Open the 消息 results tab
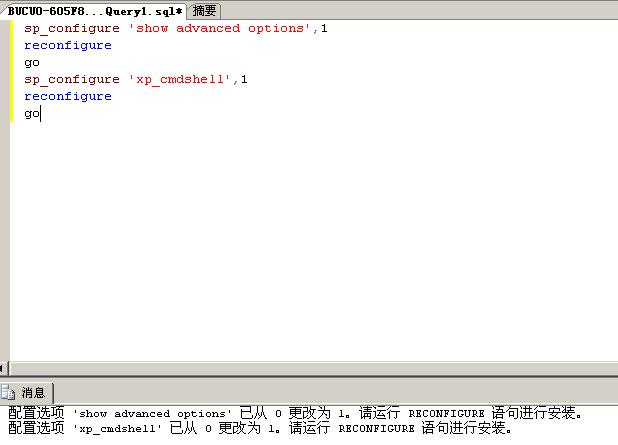 pos(26,392)
